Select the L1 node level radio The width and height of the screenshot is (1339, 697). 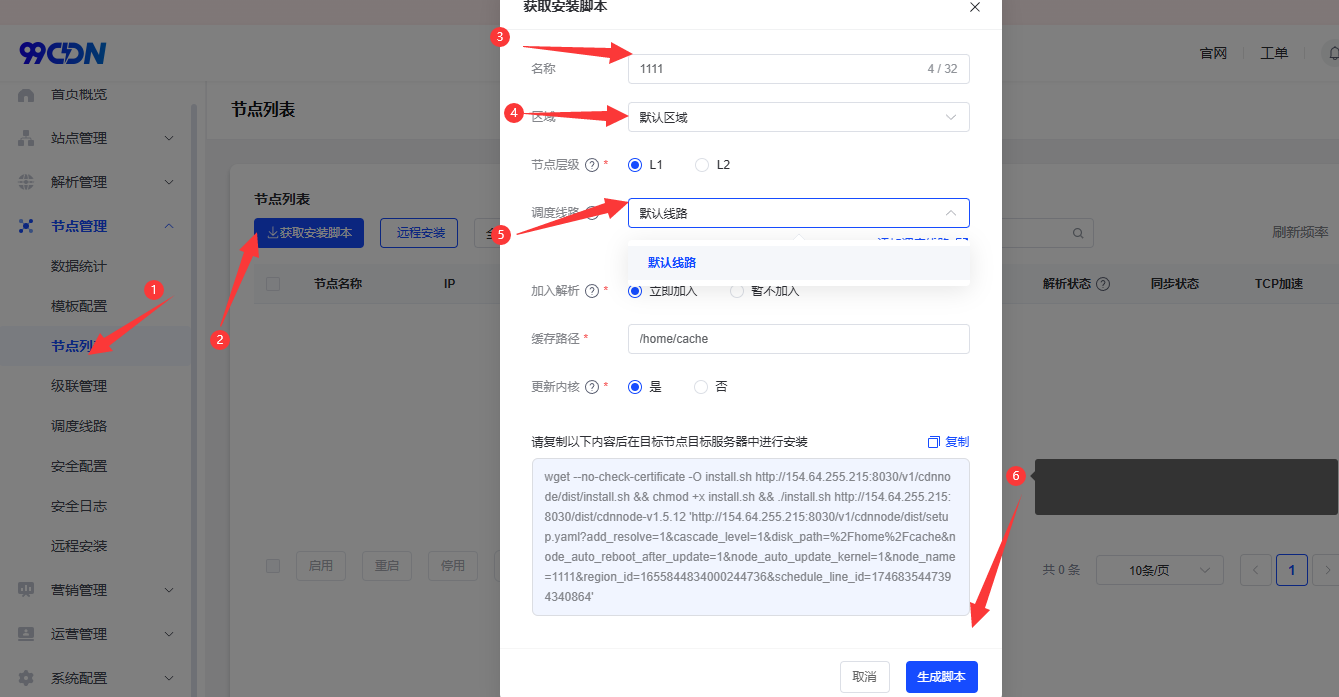point(635,165)
